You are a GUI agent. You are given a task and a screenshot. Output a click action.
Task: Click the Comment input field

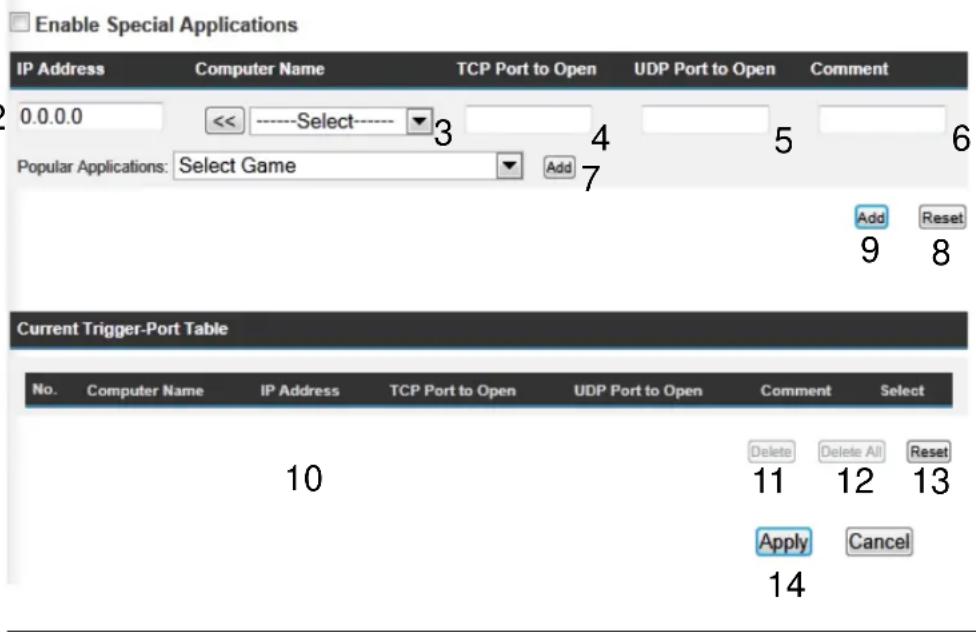(x=882, y=119)
